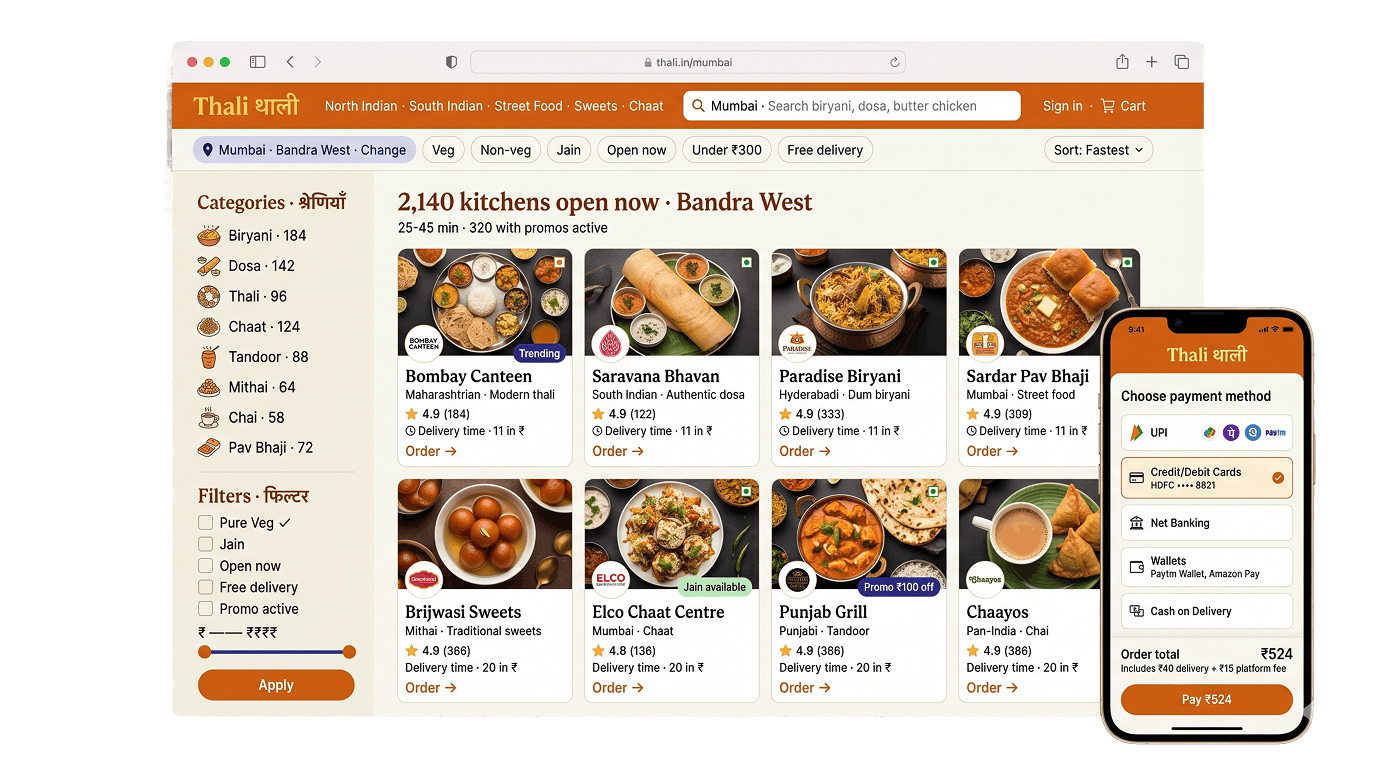Click the right price slider handle
This screenshot has width=1376, height=768.
(x=349, y=652)
